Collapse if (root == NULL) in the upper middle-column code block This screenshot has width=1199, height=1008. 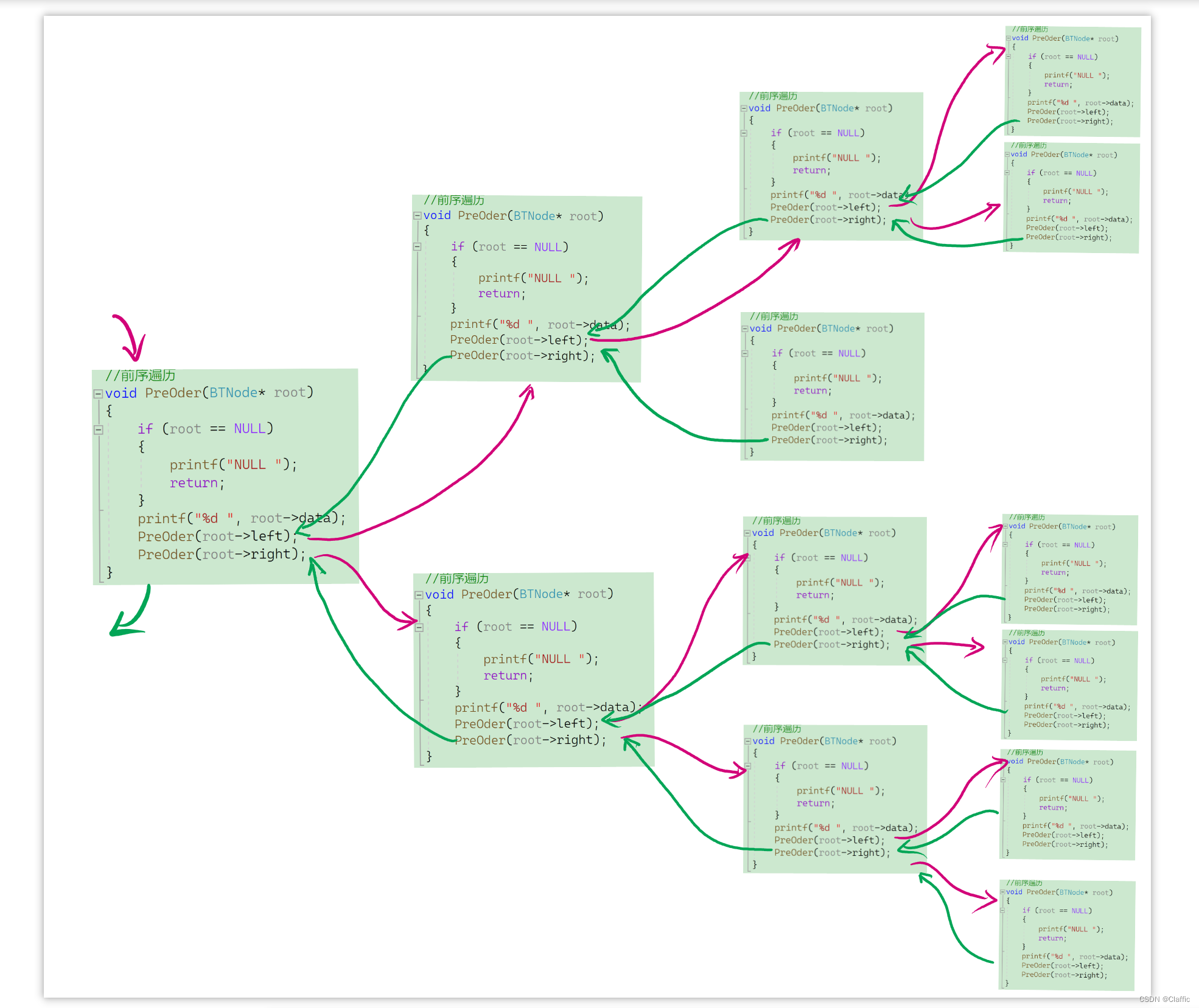click(x=418, y=247)
